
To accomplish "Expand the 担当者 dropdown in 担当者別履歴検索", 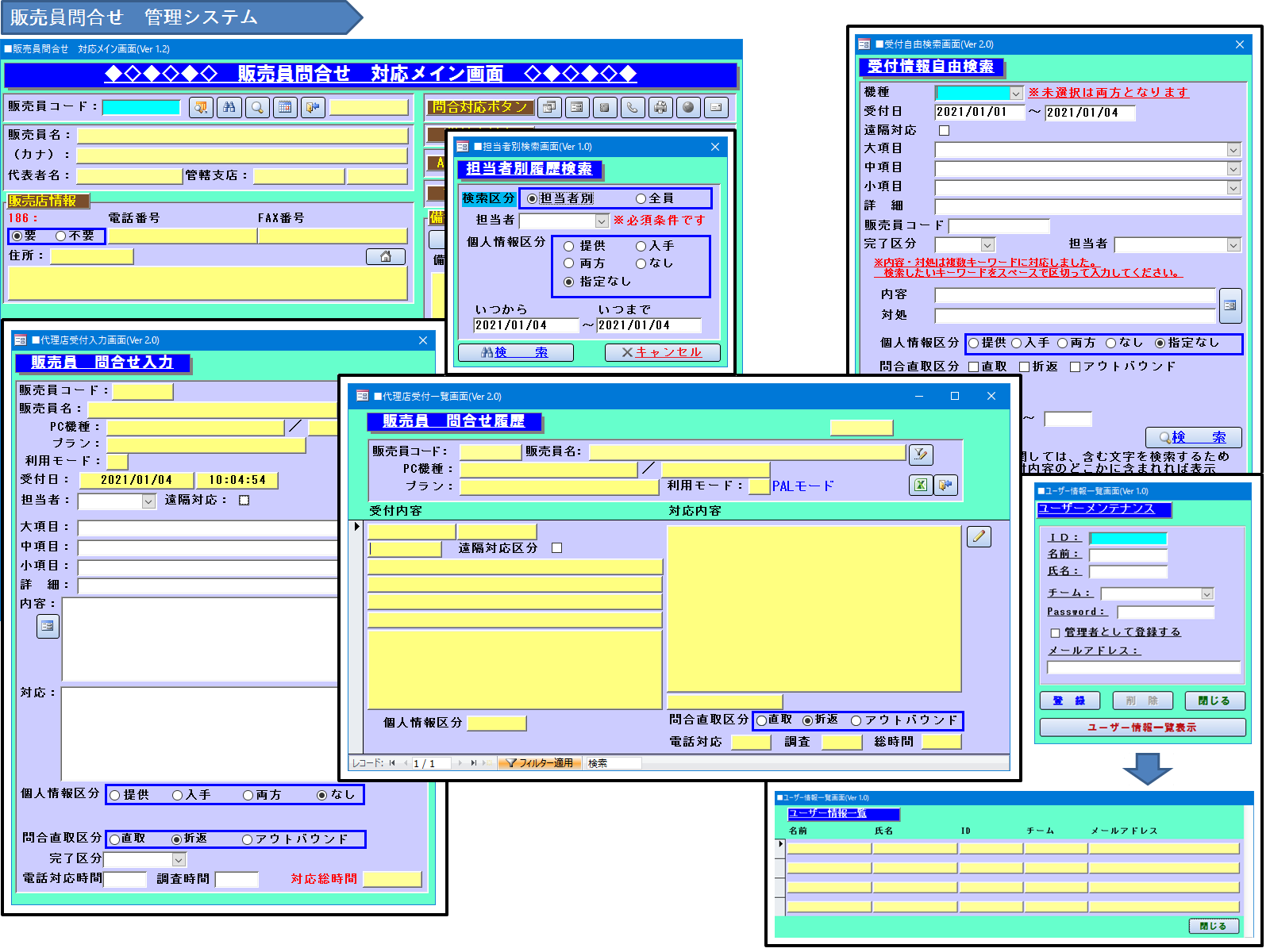I will [602, 221].
